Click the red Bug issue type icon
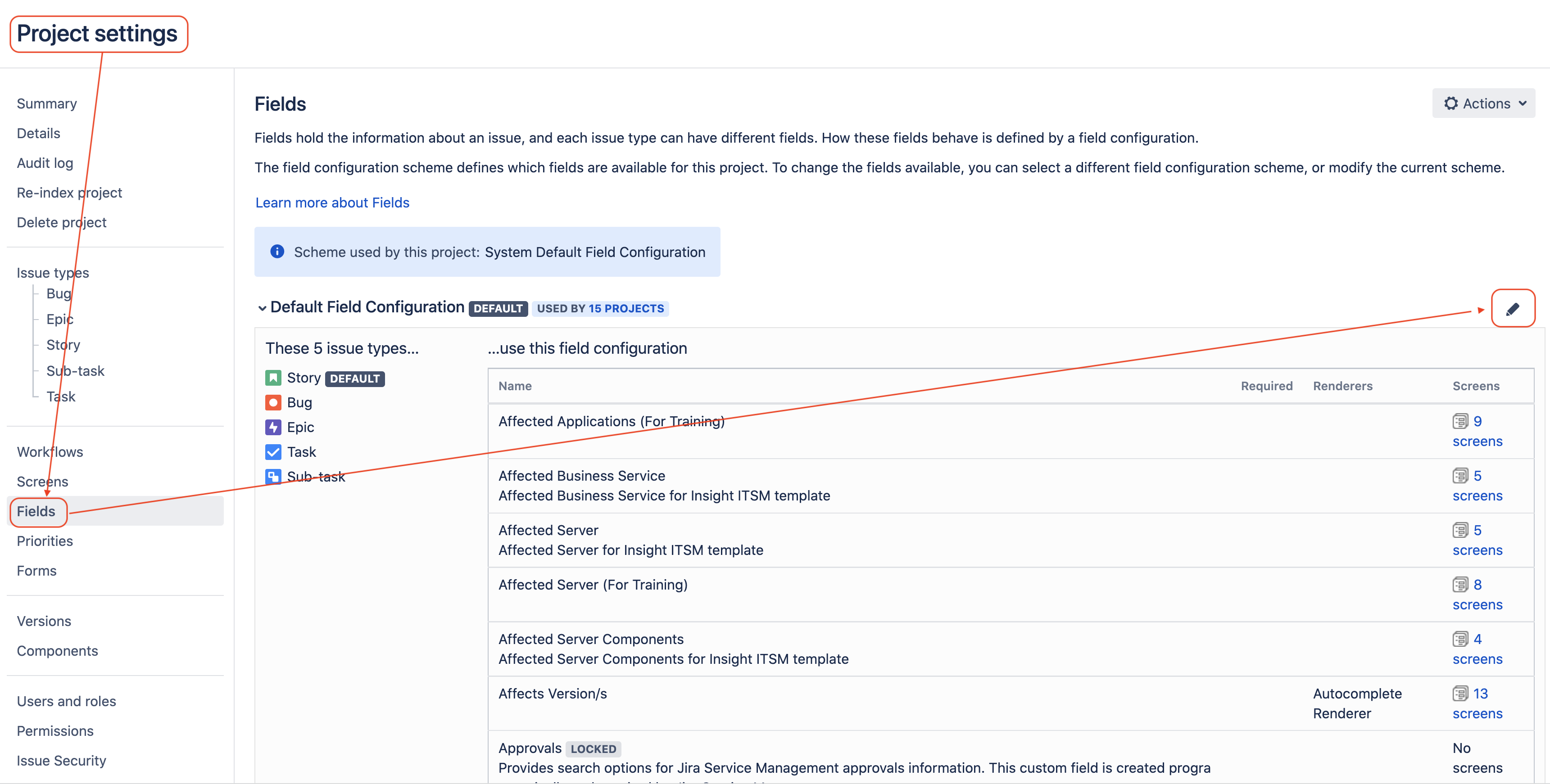This screenshot has width=1550, height=784. (273, 402)
